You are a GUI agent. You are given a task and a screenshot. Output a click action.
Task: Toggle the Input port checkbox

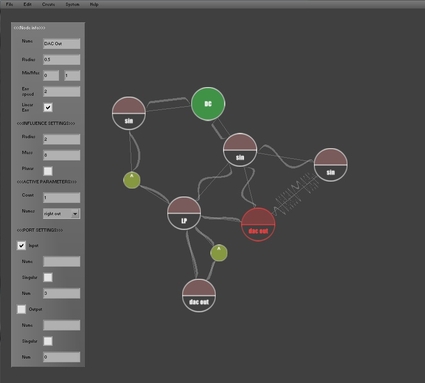pyautogui.click(x=21, y=246)
